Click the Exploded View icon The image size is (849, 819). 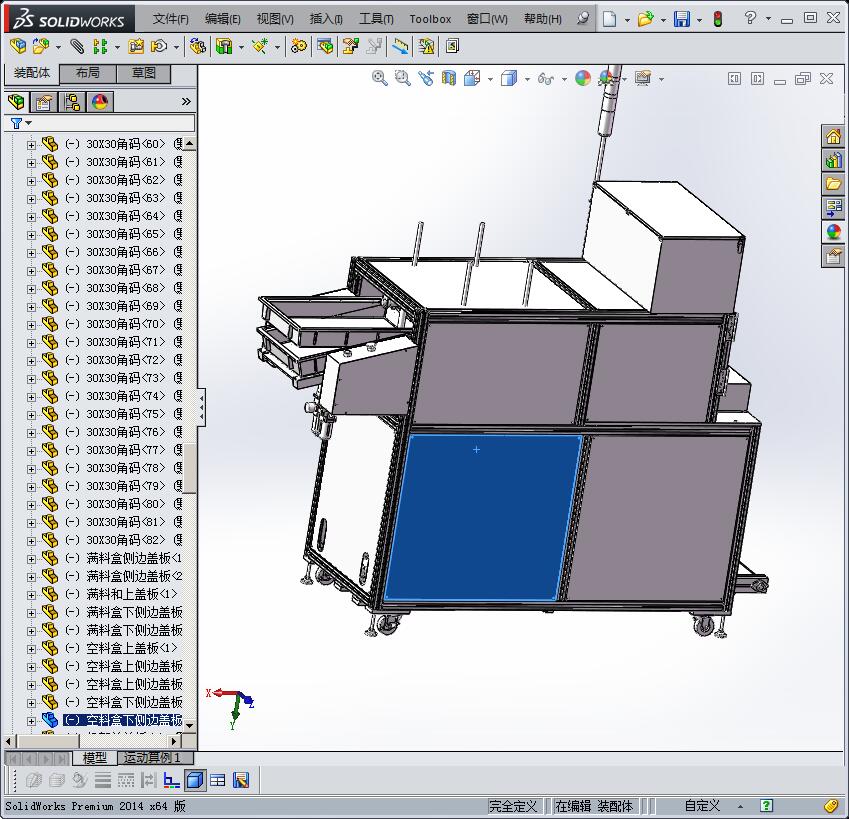(x=351, y=47)
